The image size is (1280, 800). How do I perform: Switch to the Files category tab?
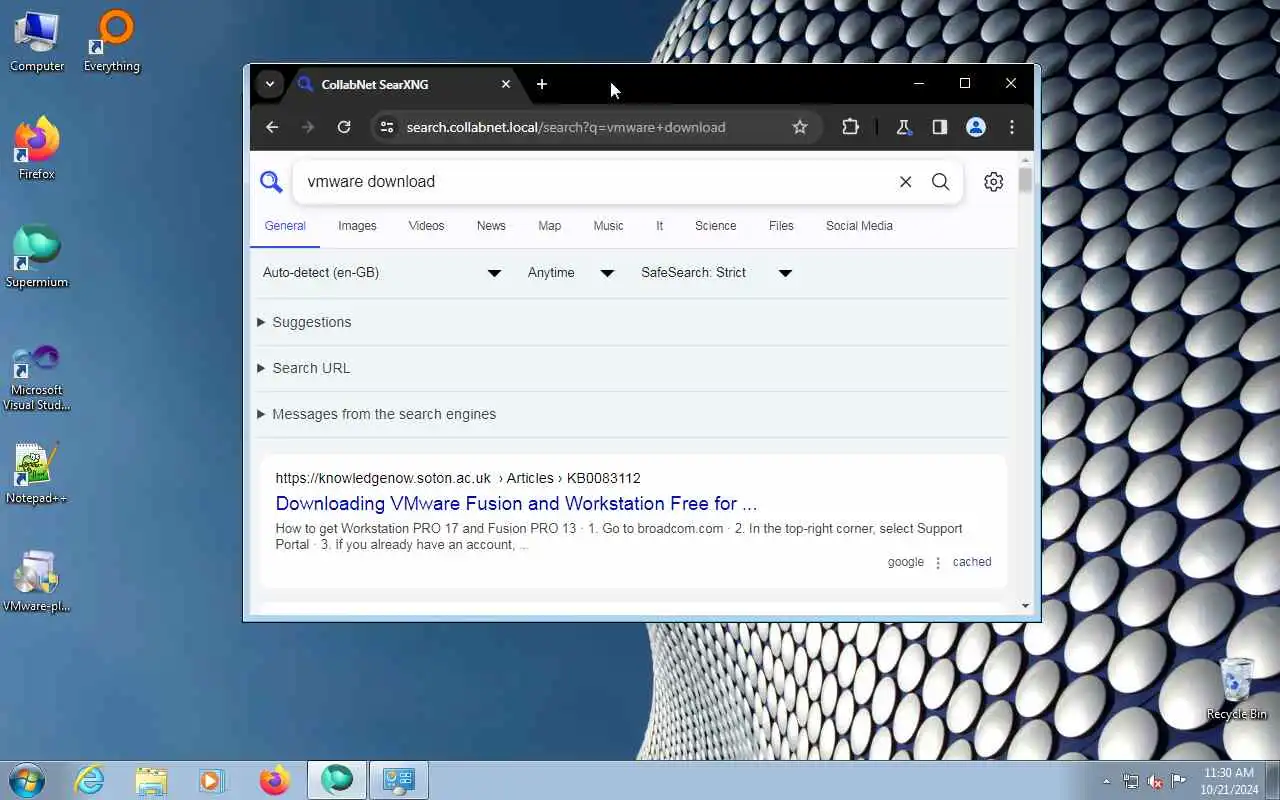click(x=781, y=226)
